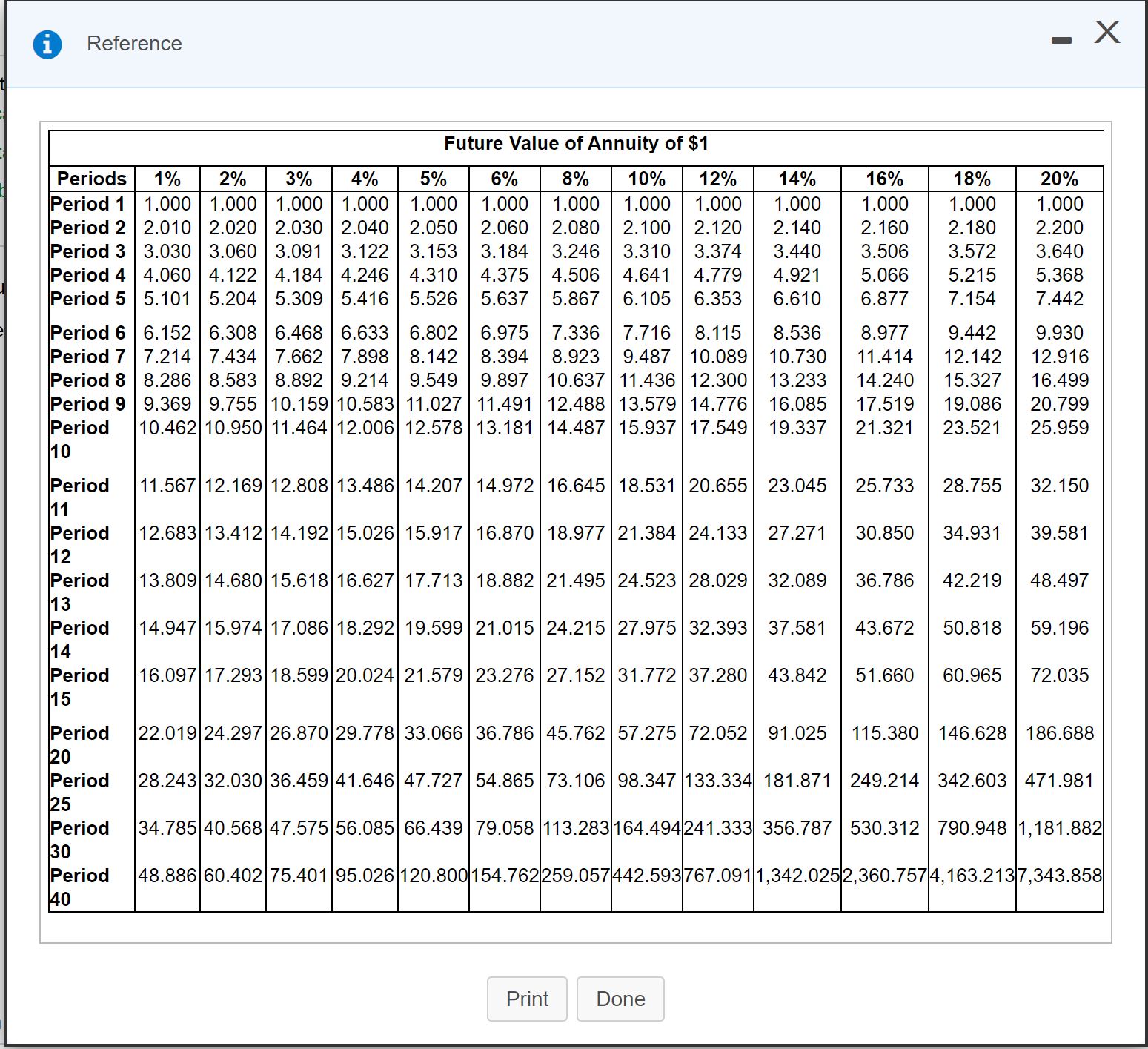Click the value 16.499 in Period 8
Image resolution: width=1148 pixels, height=1049 pixels.
[1060, 380]
